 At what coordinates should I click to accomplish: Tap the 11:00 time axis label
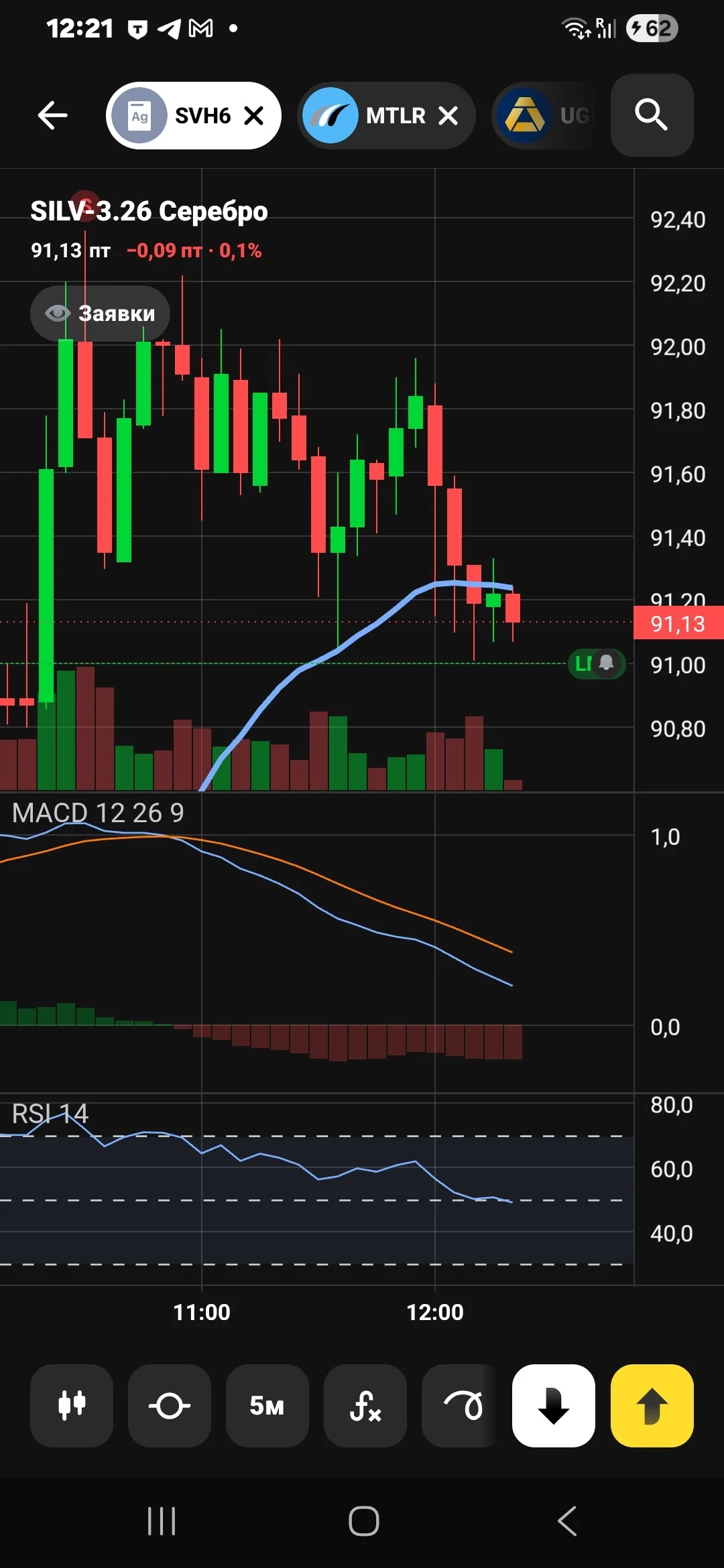[202, 1312]
